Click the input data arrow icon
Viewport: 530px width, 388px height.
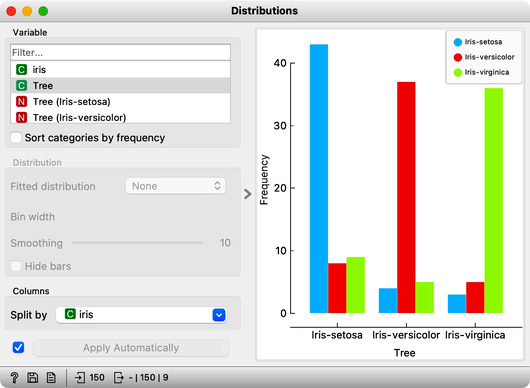[x=80, y=377]
